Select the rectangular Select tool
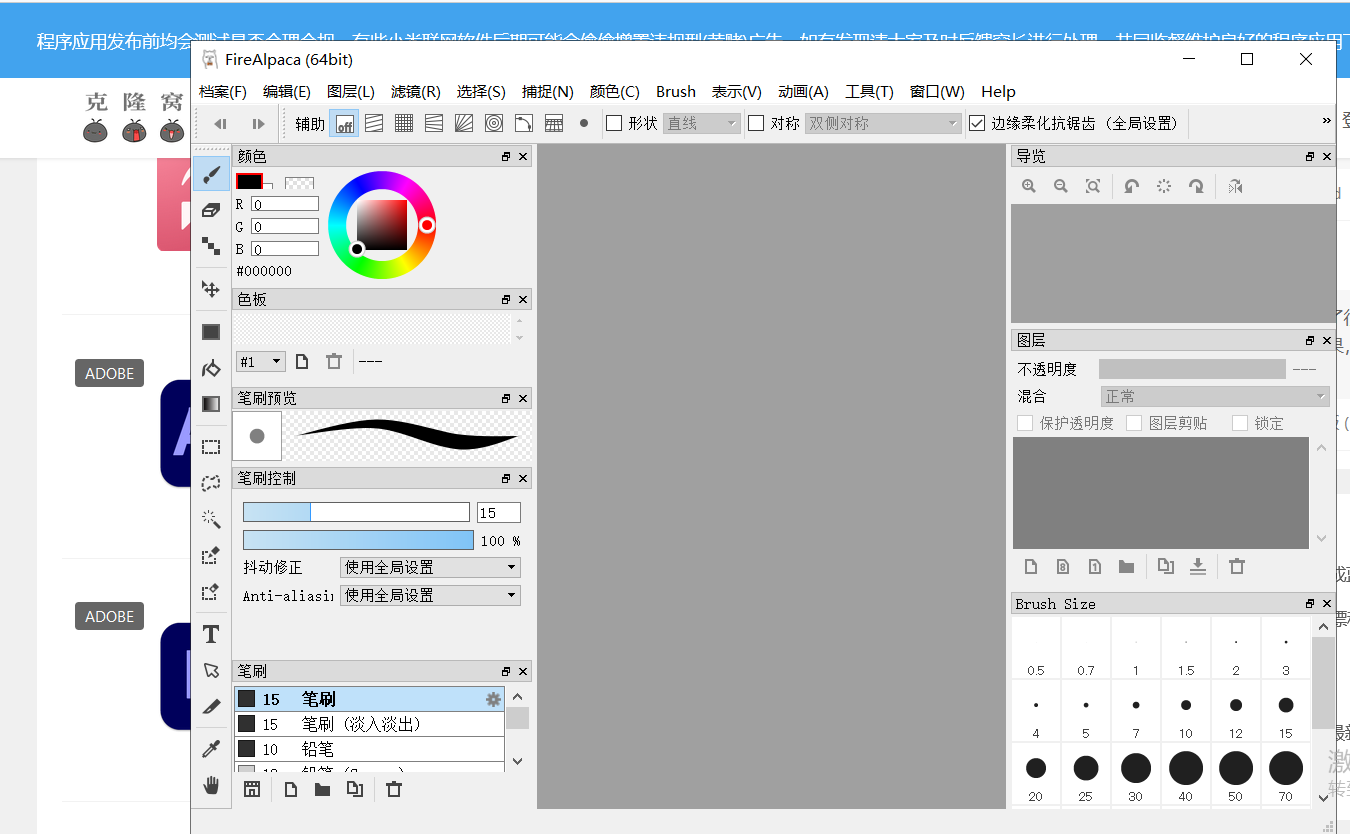Screen dimensions: 1350x834 (x=211, y=447)
